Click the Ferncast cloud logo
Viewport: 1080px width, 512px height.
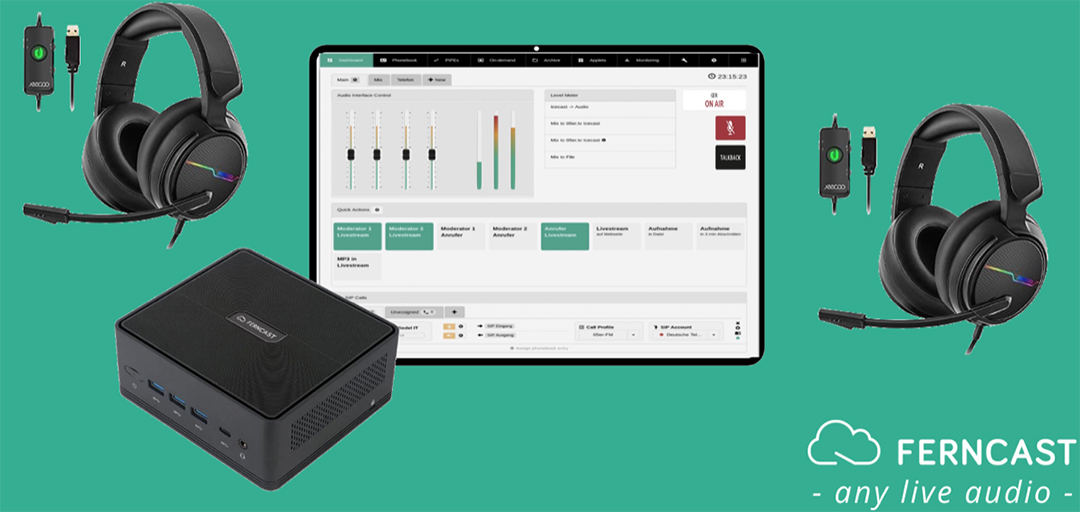pyautogui.click(x=841, y=445)
